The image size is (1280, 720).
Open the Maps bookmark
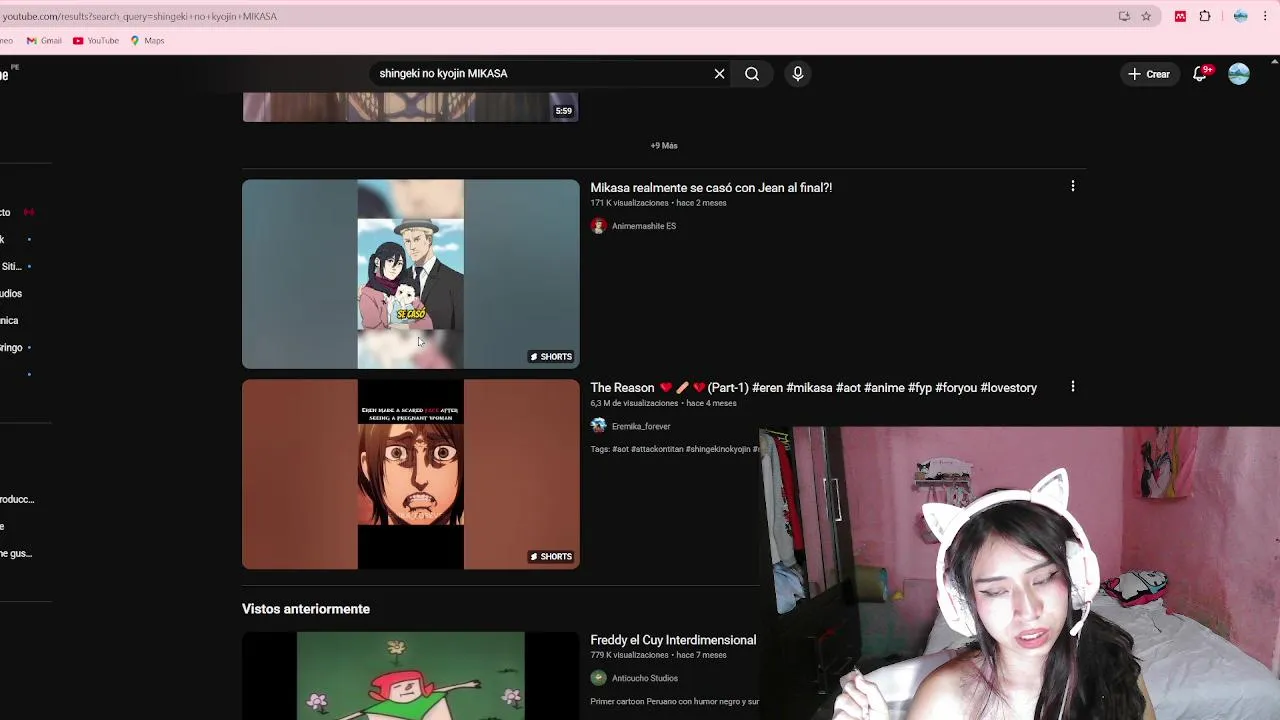(x=147, y=41)
